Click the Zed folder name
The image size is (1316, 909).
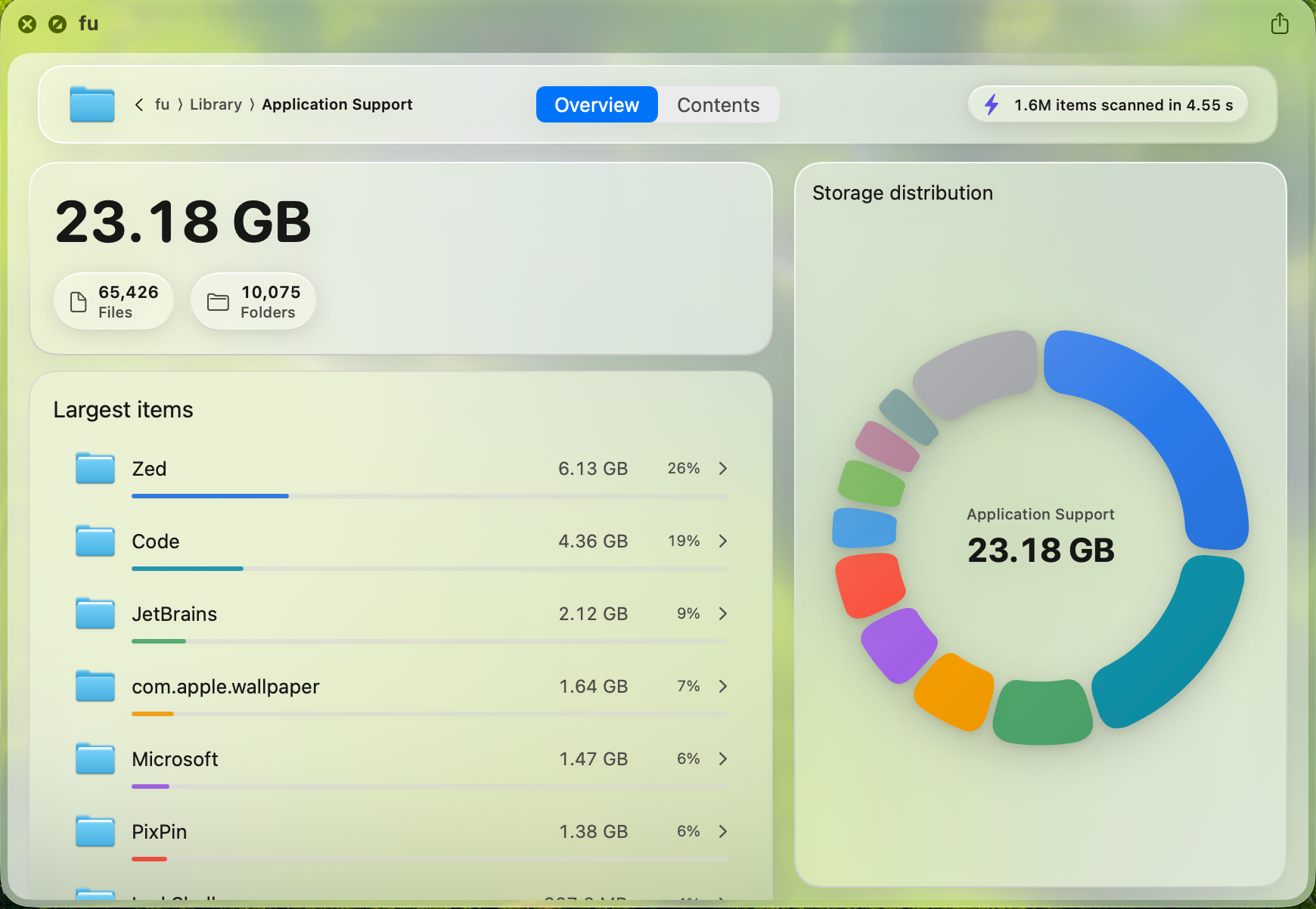[149, 469]
